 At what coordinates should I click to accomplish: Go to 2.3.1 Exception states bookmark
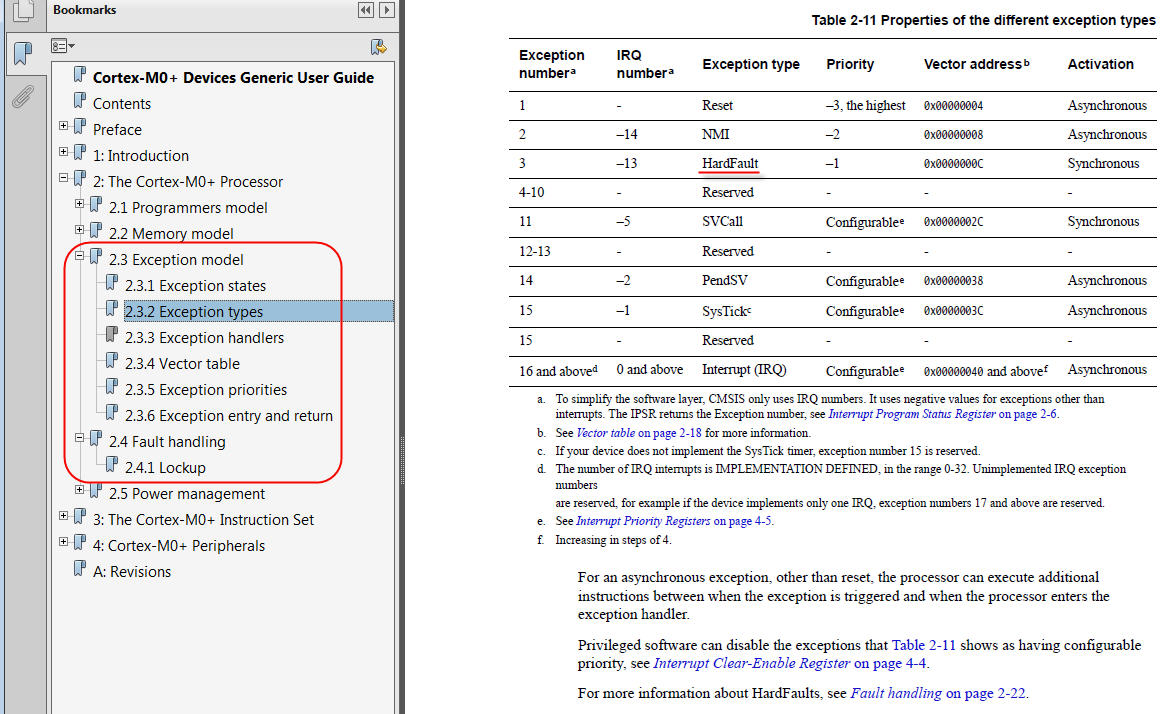click(x=196, y=286)
